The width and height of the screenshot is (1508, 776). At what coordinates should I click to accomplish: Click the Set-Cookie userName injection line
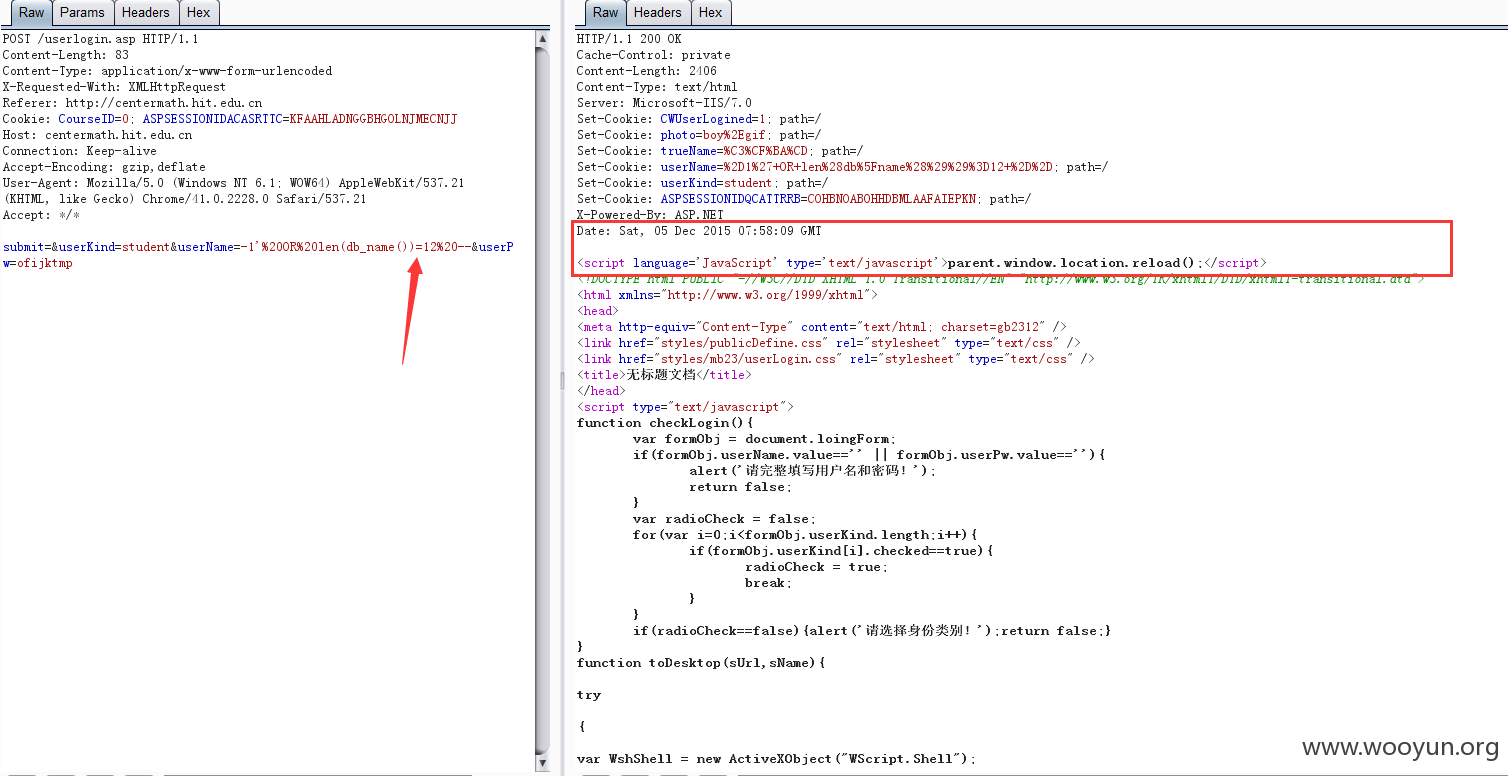[842, 167]
